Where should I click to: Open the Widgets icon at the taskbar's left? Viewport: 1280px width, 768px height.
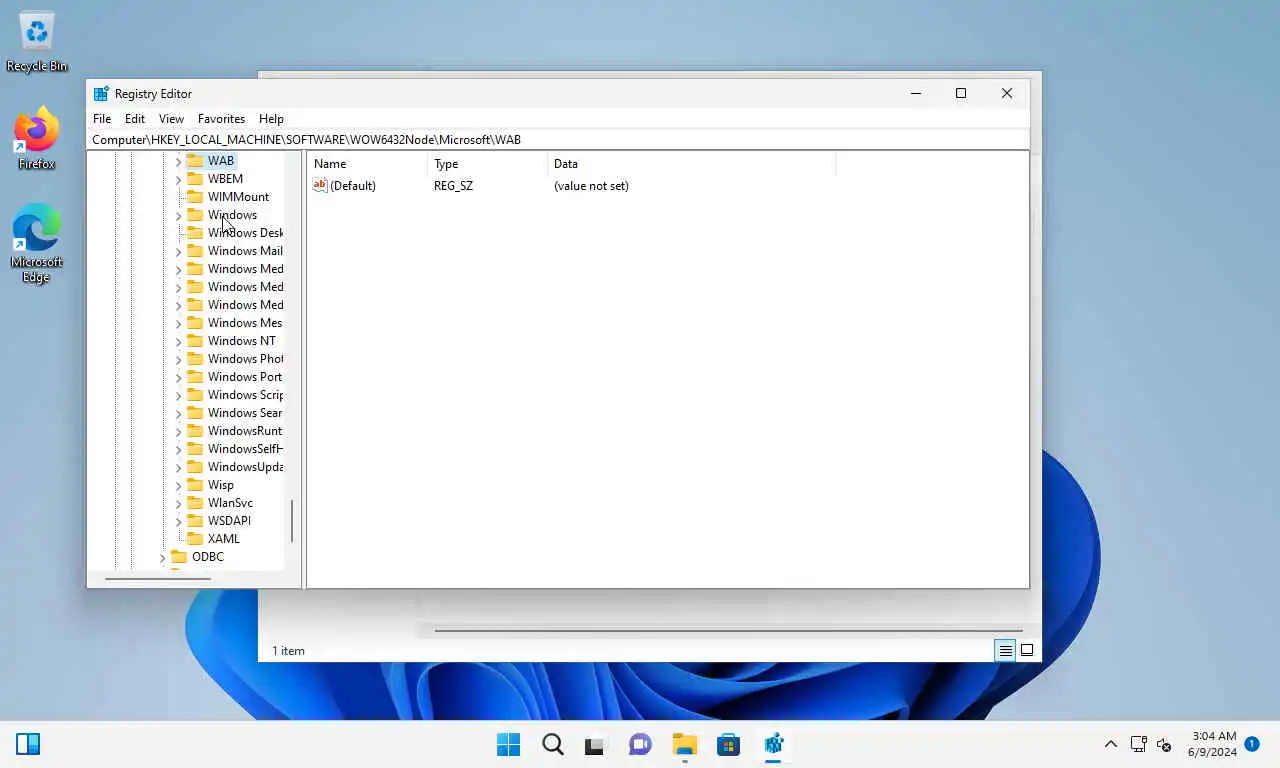tap(28, 744)
